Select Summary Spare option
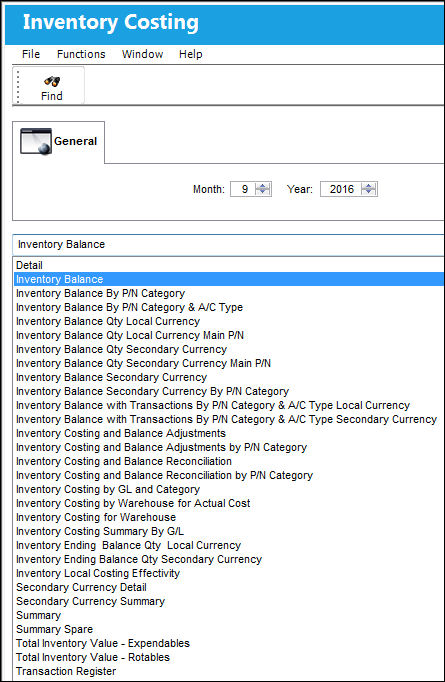Viewport: 445px width, 682px height. [x=229, y=629]
